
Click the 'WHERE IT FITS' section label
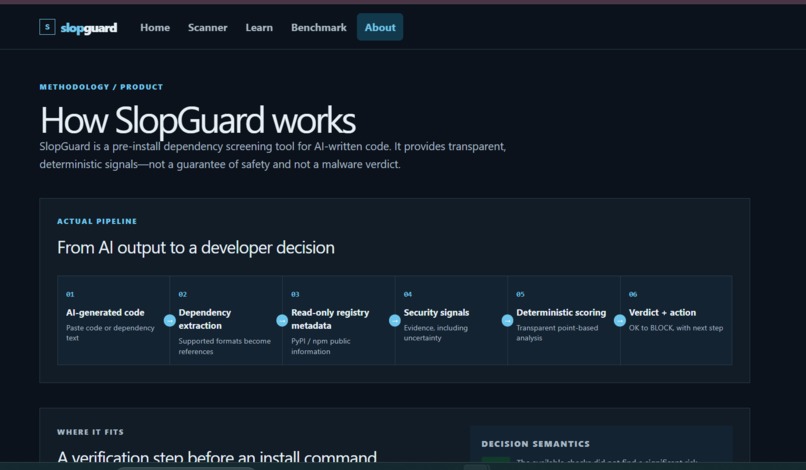point(90,432)
